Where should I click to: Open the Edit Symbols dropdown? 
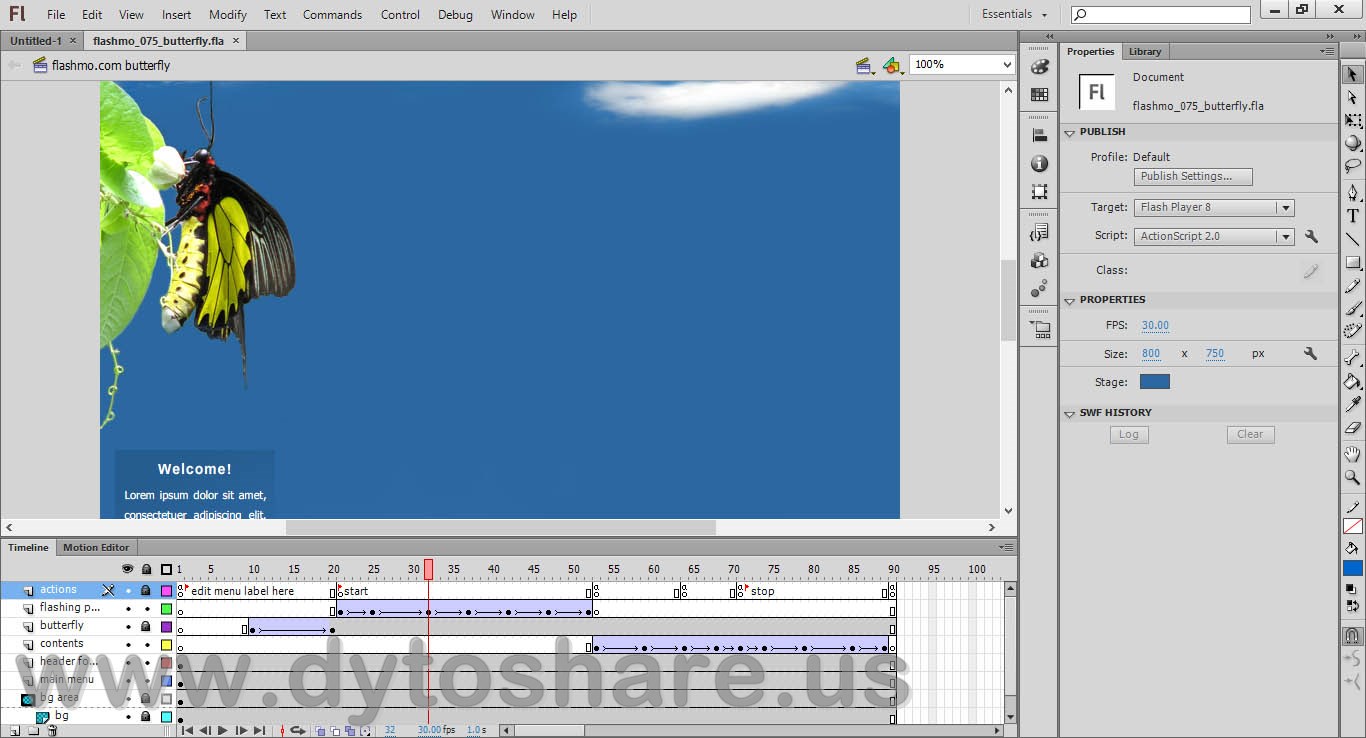click(893, 65)
